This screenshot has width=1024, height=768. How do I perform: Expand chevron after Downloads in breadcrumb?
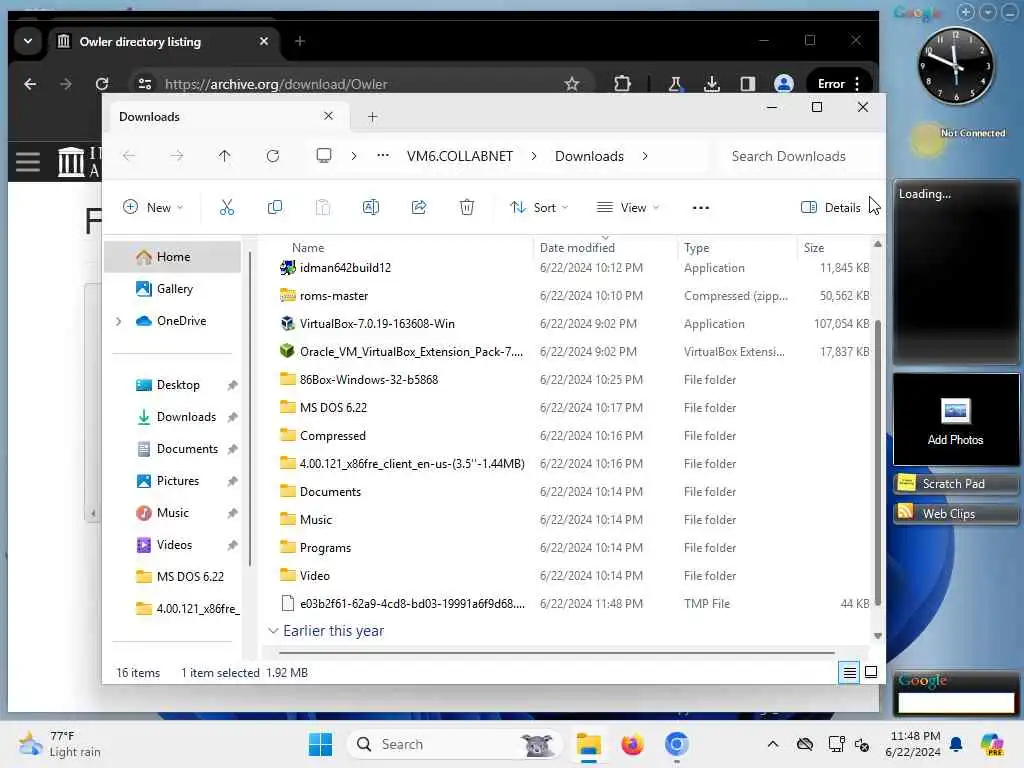(645, 156)
